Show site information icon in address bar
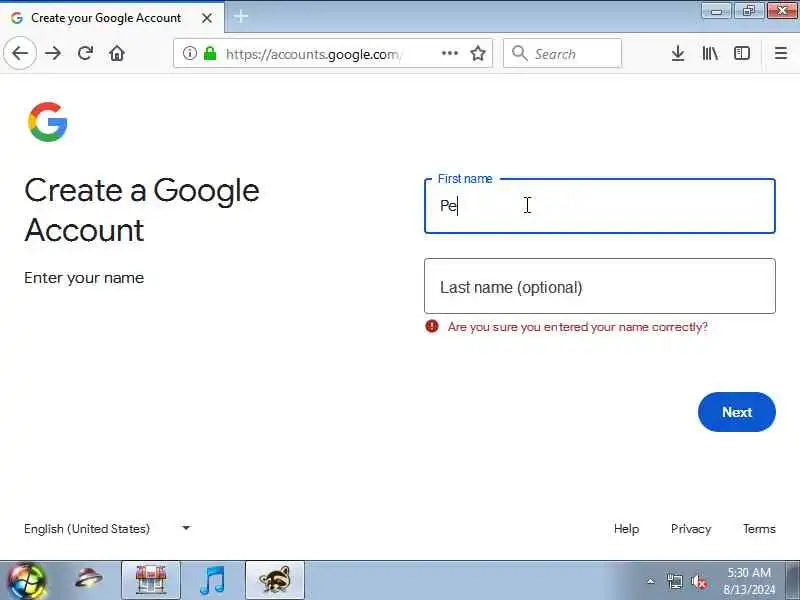This screenshot has width=800, height=600. (x=190, y=53)
